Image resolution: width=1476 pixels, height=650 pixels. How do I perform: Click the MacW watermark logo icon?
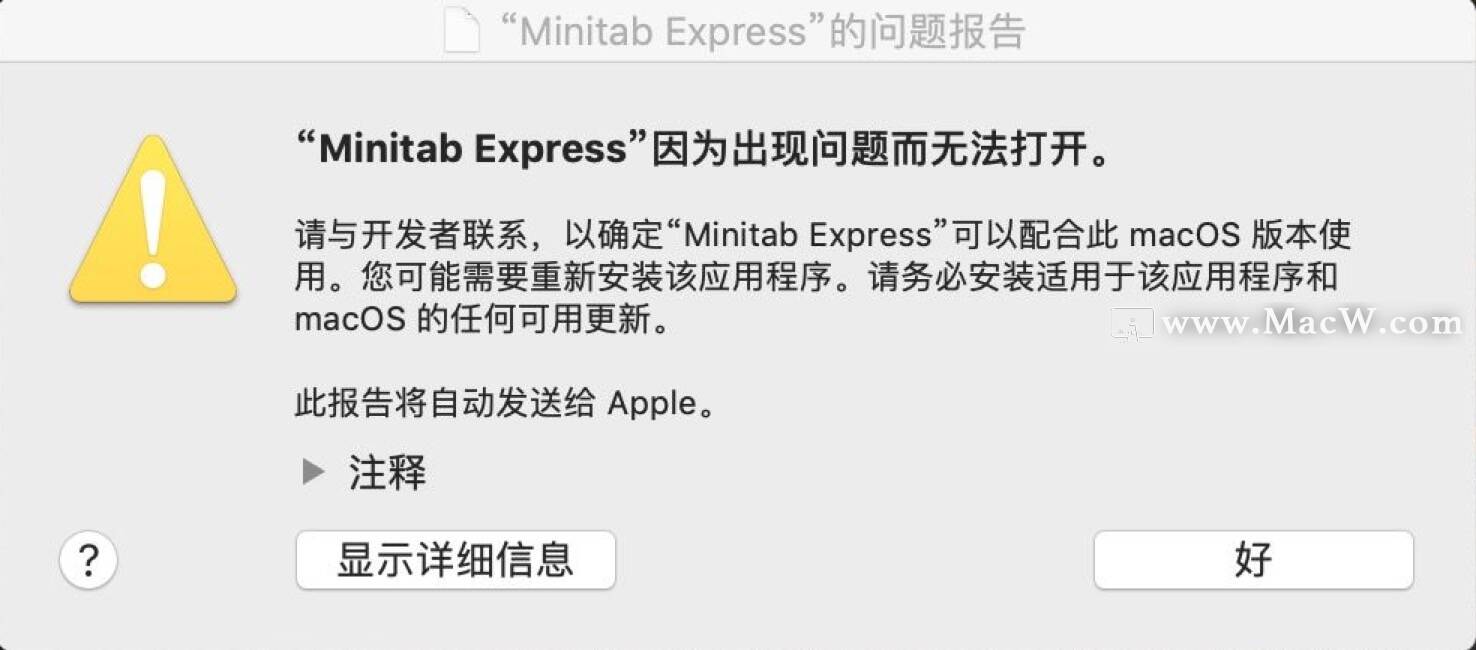click(1132, 324)
